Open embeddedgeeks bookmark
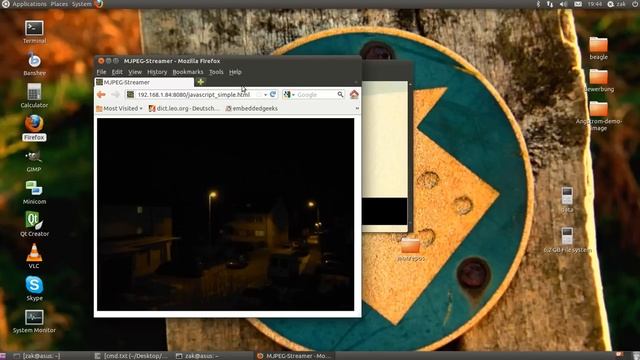Screen dimensions: 640x360 [x=251, y=109]
